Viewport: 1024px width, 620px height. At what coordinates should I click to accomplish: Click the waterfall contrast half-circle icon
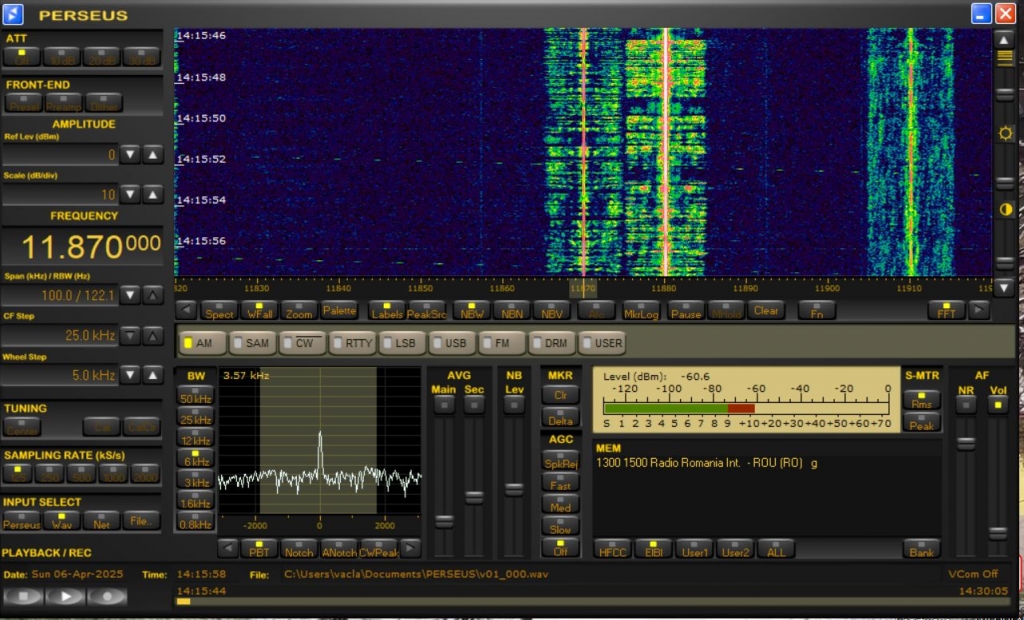pos(1005,210)
